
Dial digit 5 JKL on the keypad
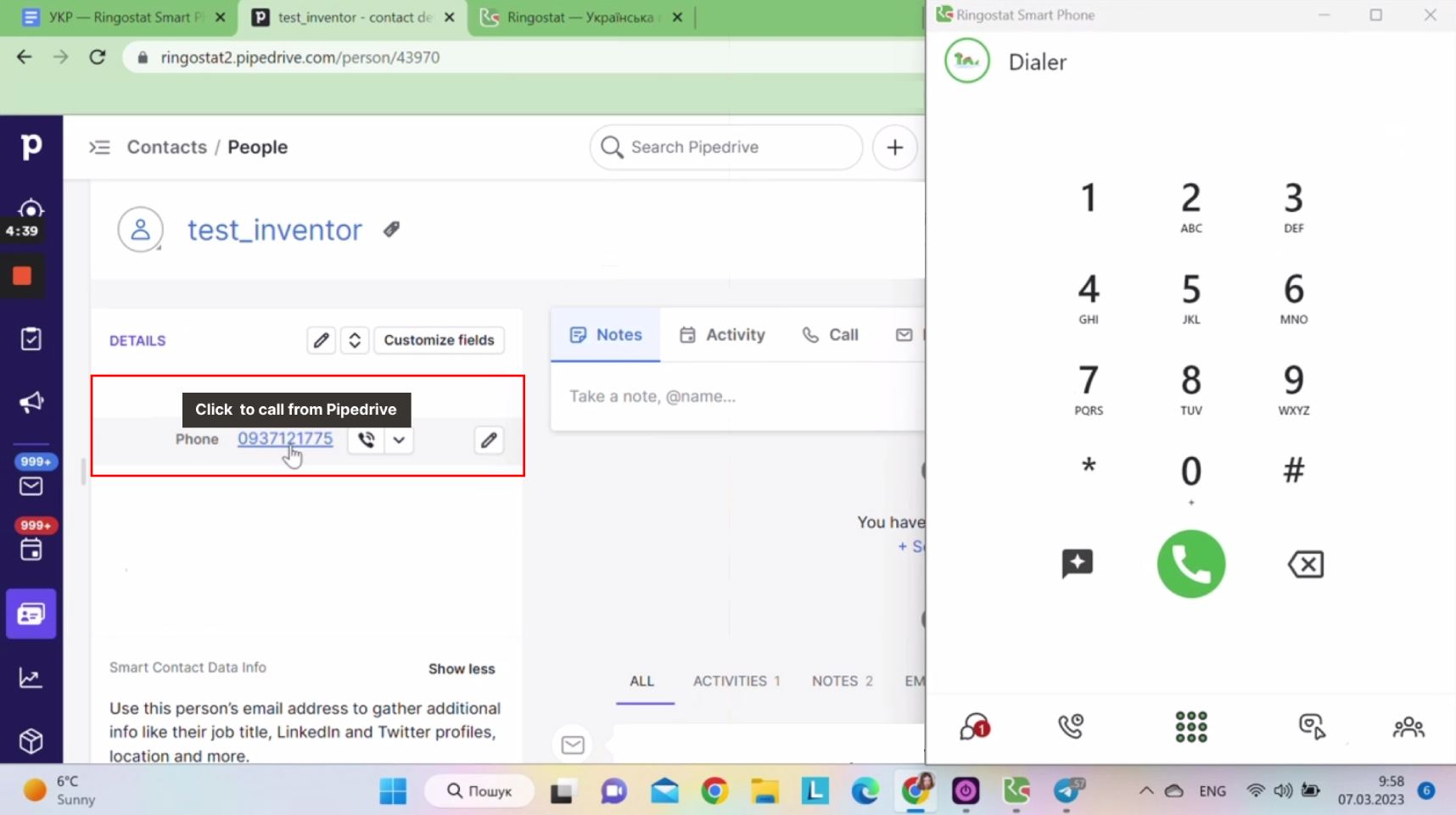[x=1191, y=298]
